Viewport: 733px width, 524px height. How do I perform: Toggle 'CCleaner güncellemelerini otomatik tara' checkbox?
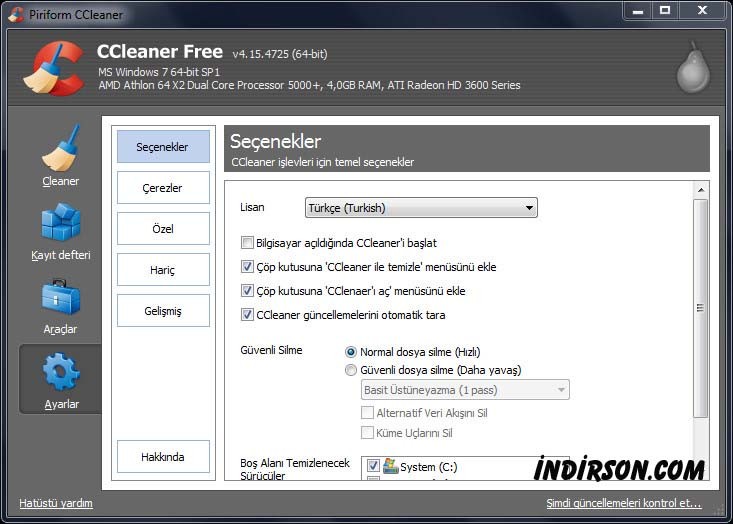247,315
